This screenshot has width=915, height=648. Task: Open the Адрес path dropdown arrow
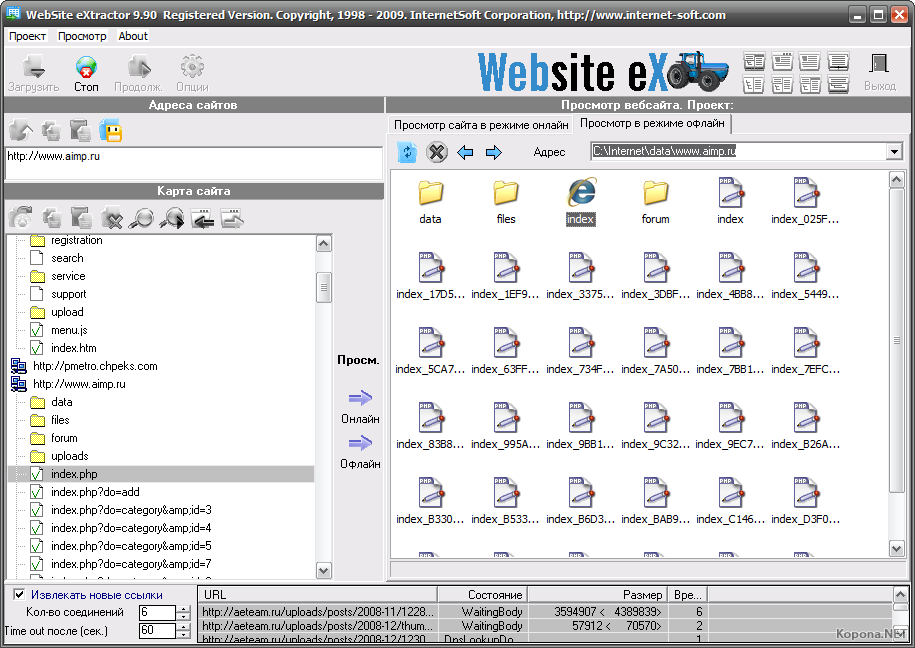[x=894, y=152]
